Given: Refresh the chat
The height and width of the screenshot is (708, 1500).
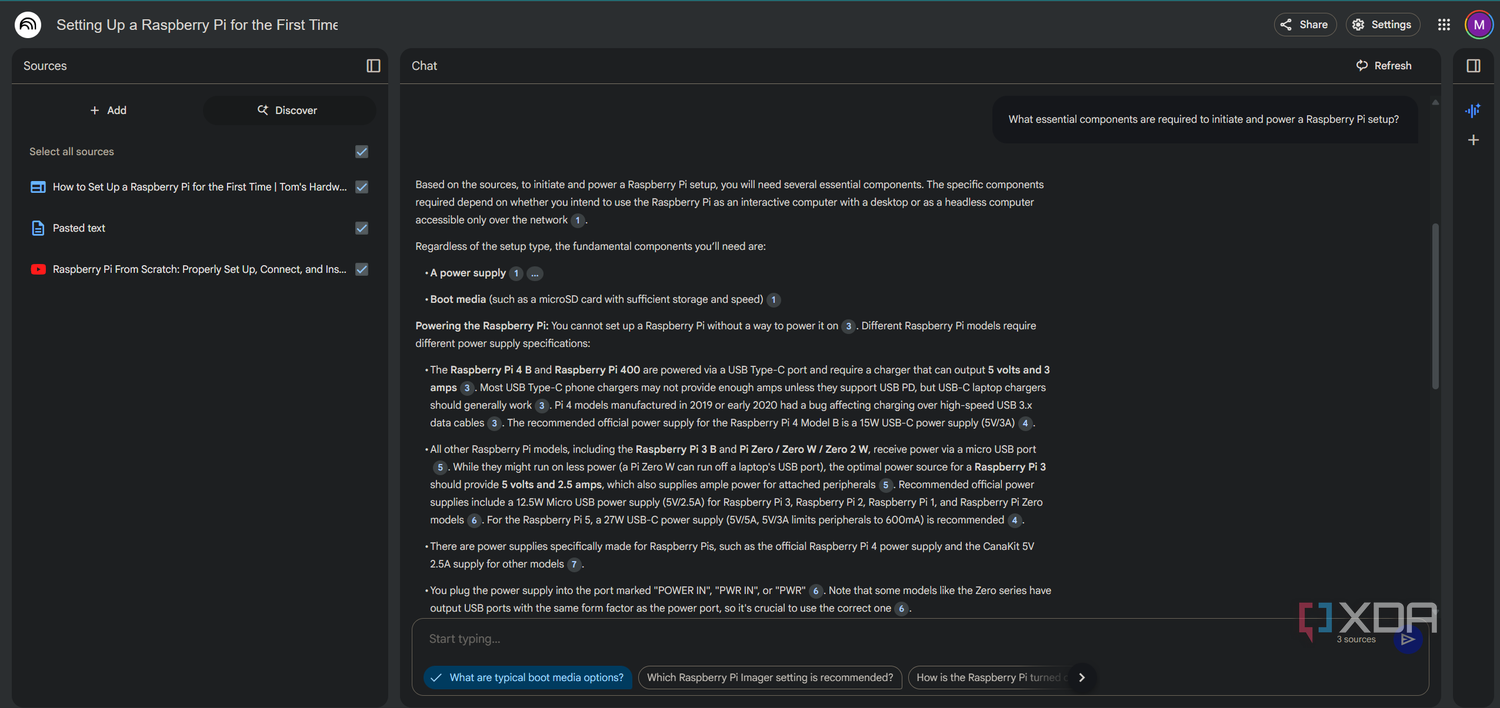Looking at the screenshot, I should (x=1384, y=66).
